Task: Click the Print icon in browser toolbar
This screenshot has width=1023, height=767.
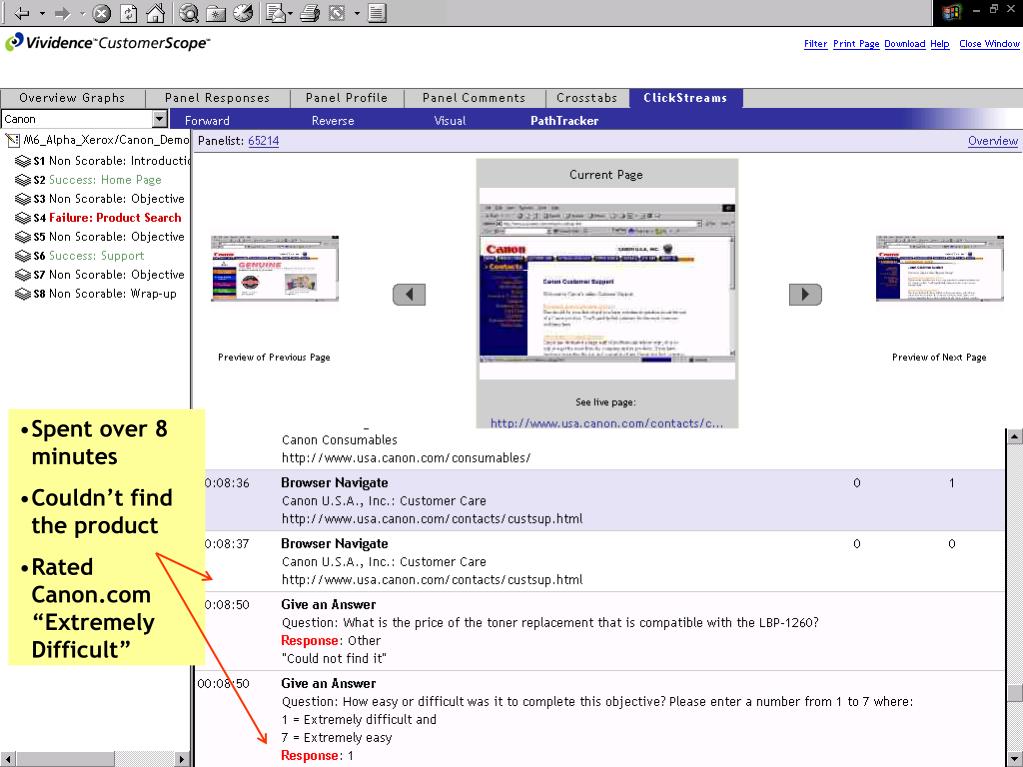Action: [311, 13]
